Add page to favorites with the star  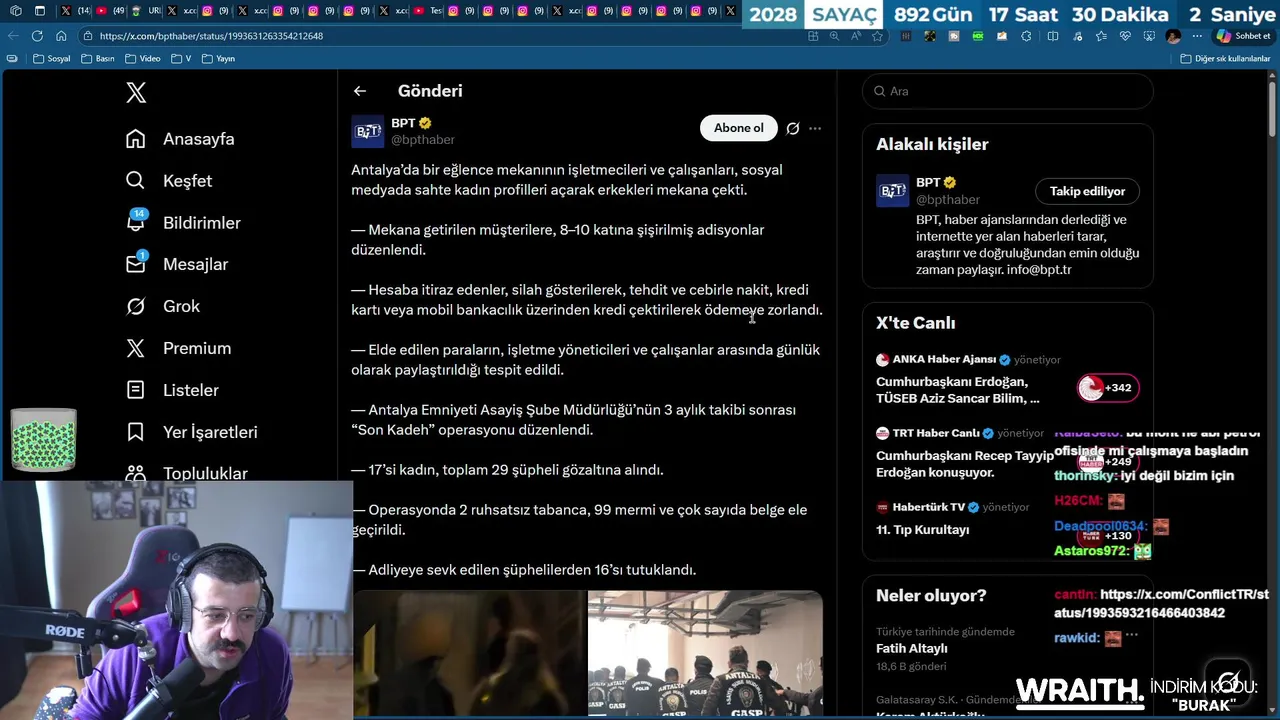(877, 36)
